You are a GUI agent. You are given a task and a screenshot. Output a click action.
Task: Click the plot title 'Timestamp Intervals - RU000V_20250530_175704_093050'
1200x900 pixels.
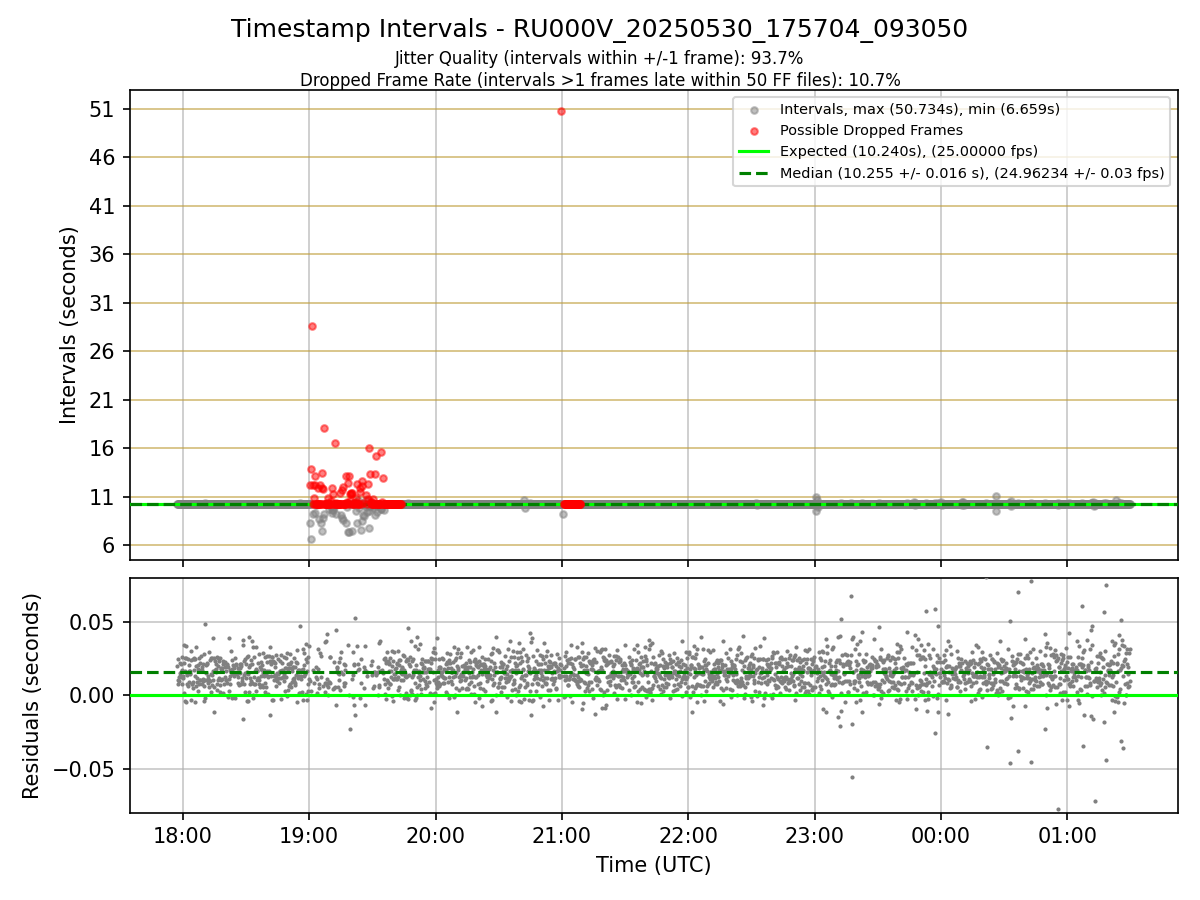[x=599, y=29]
